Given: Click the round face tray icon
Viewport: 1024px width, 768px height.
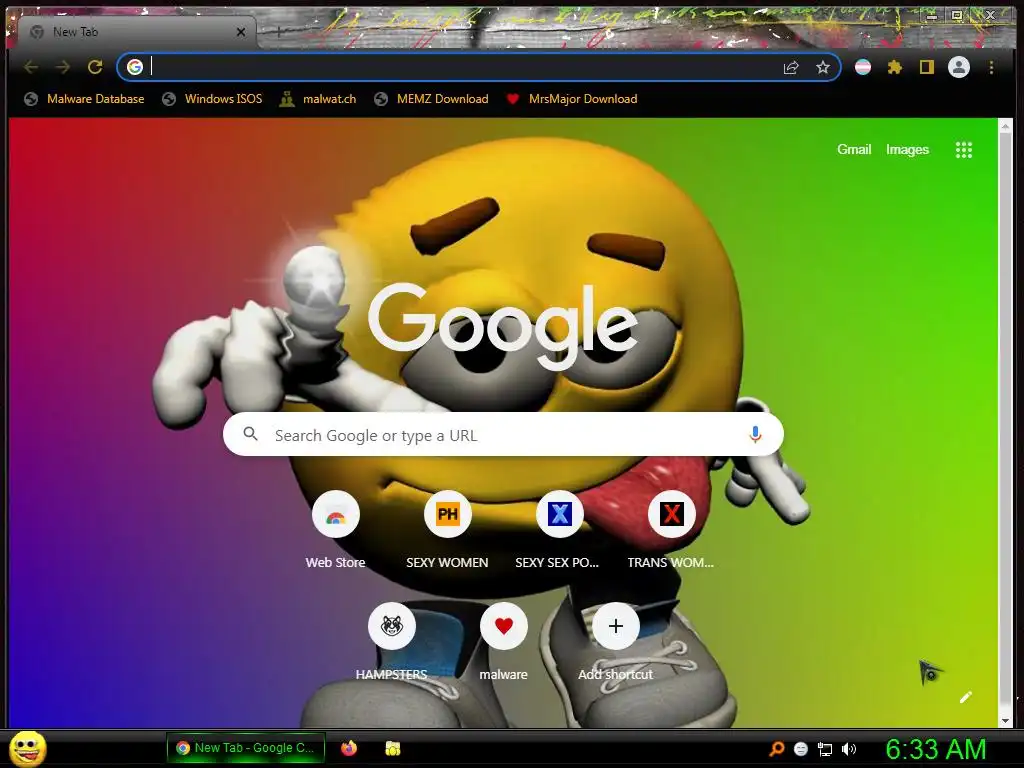Looking at the screenshot, I should [801, 749].
